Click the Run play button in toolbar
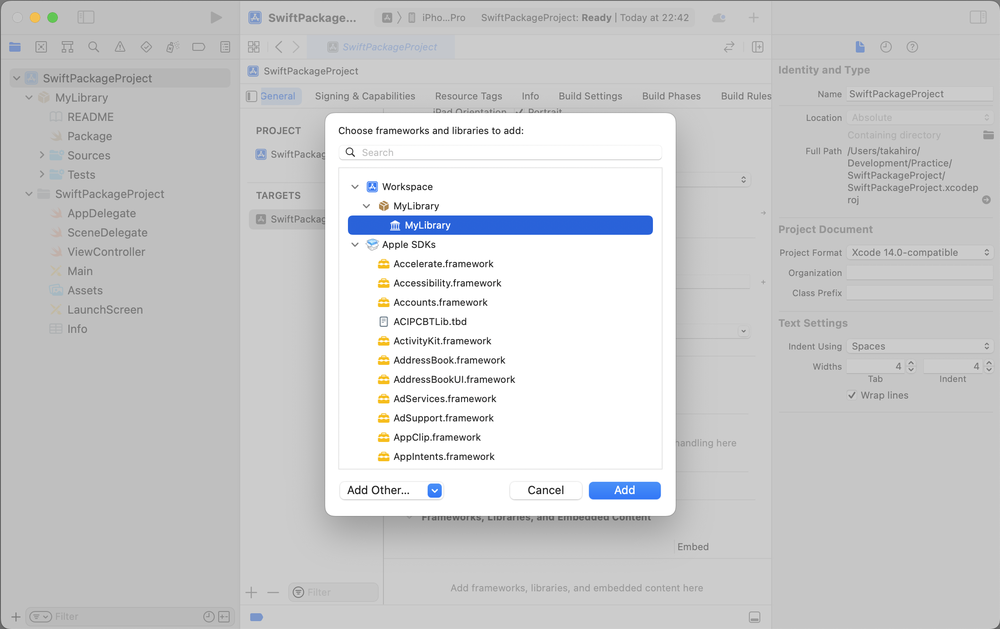 pos(216,18)
